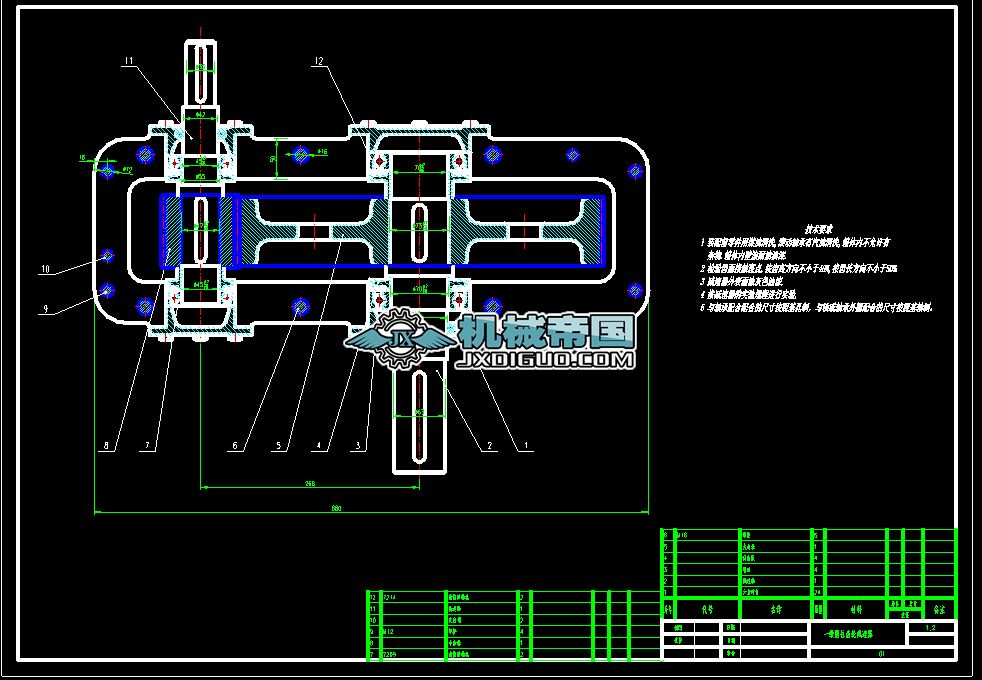The image size is (982, 680).
Task: Click technical requirement line 3
Action: (x=742, y=282)
